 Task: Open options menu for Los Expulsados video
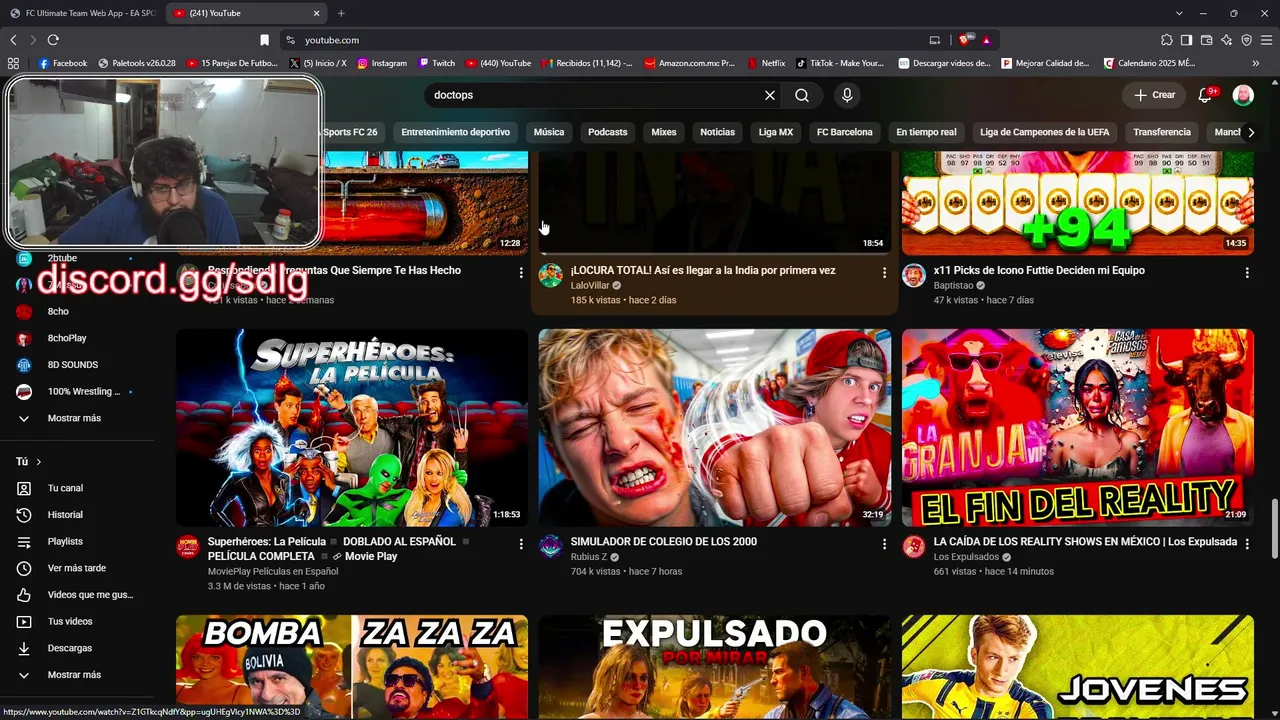pos(1247,544)
